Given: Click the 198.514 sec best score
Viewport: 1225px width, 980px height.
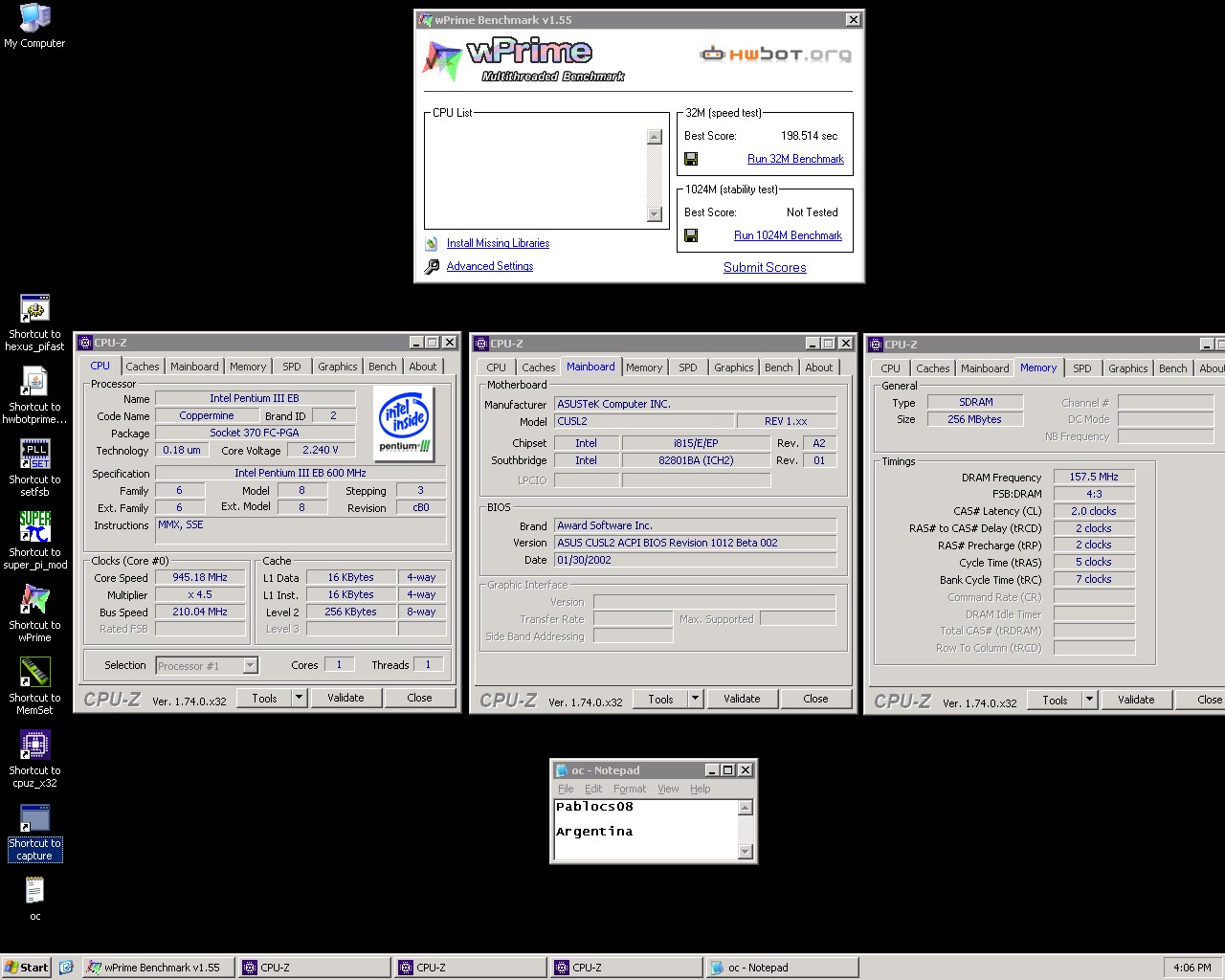Looking at the screenshot, I should pos(809,136).
